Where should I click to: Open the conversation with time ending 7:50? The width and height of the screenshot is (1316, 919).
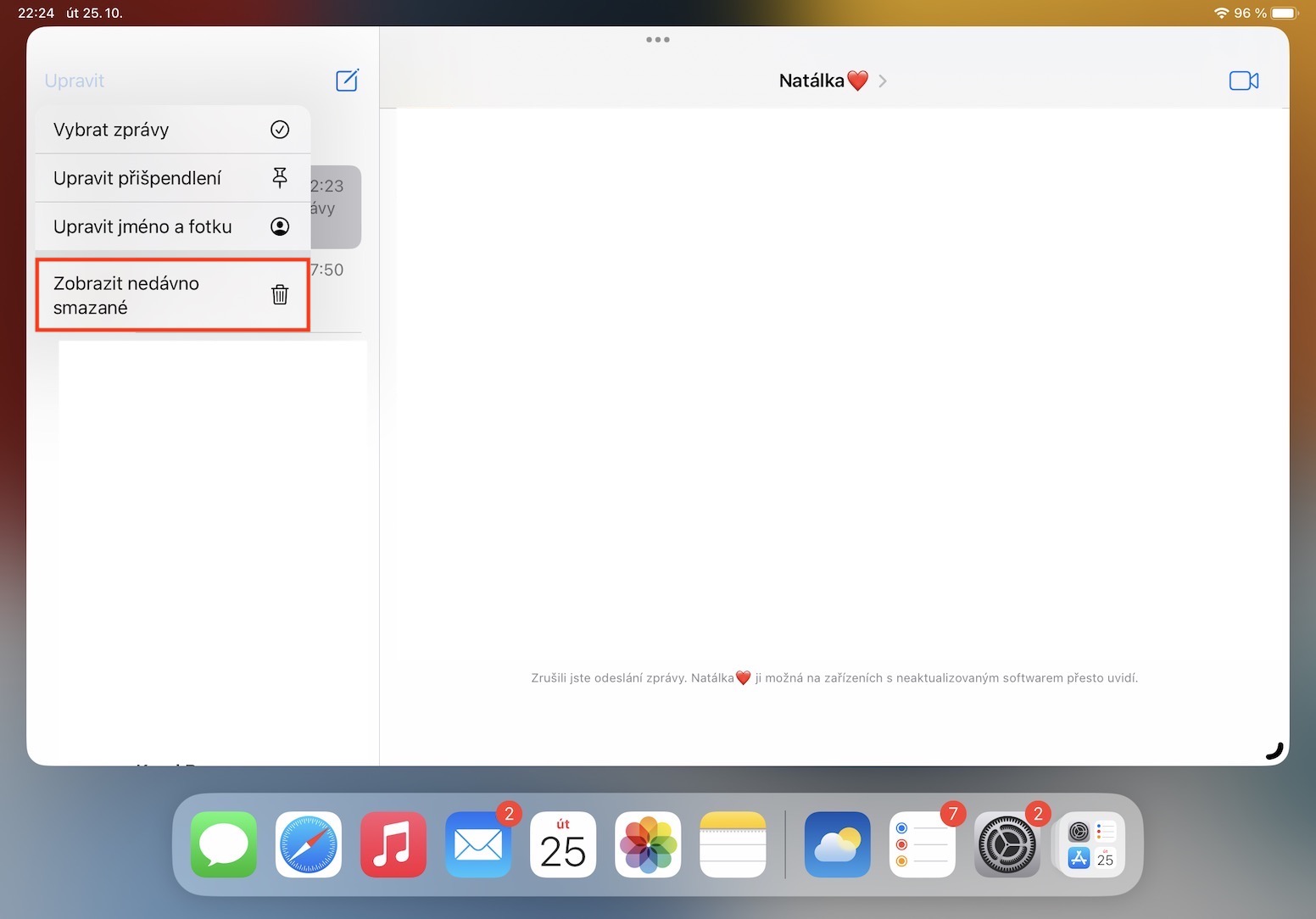[x=336, y=291]
